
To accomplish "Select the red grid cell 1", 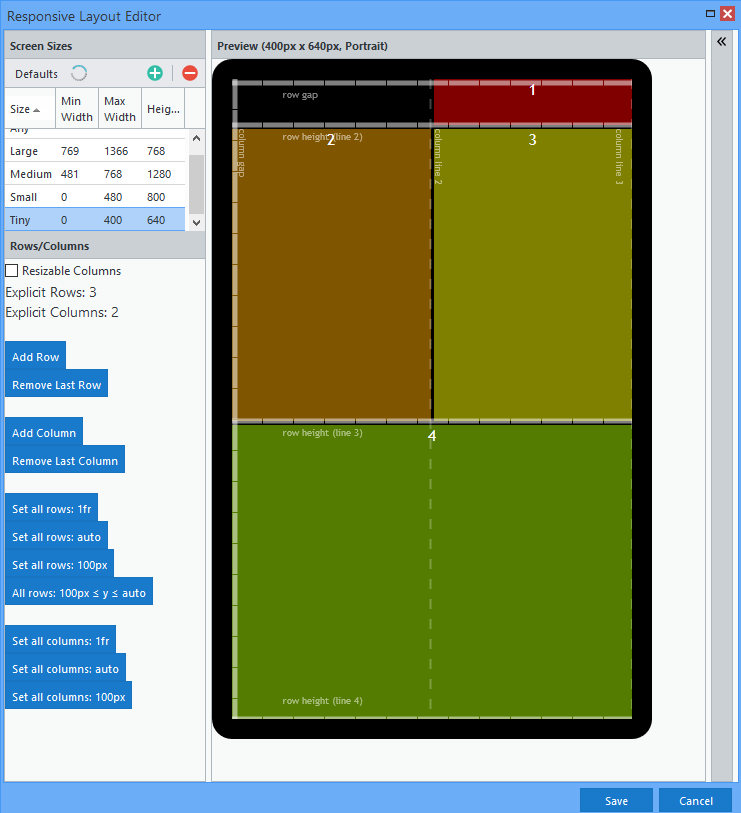I will 533,103.
